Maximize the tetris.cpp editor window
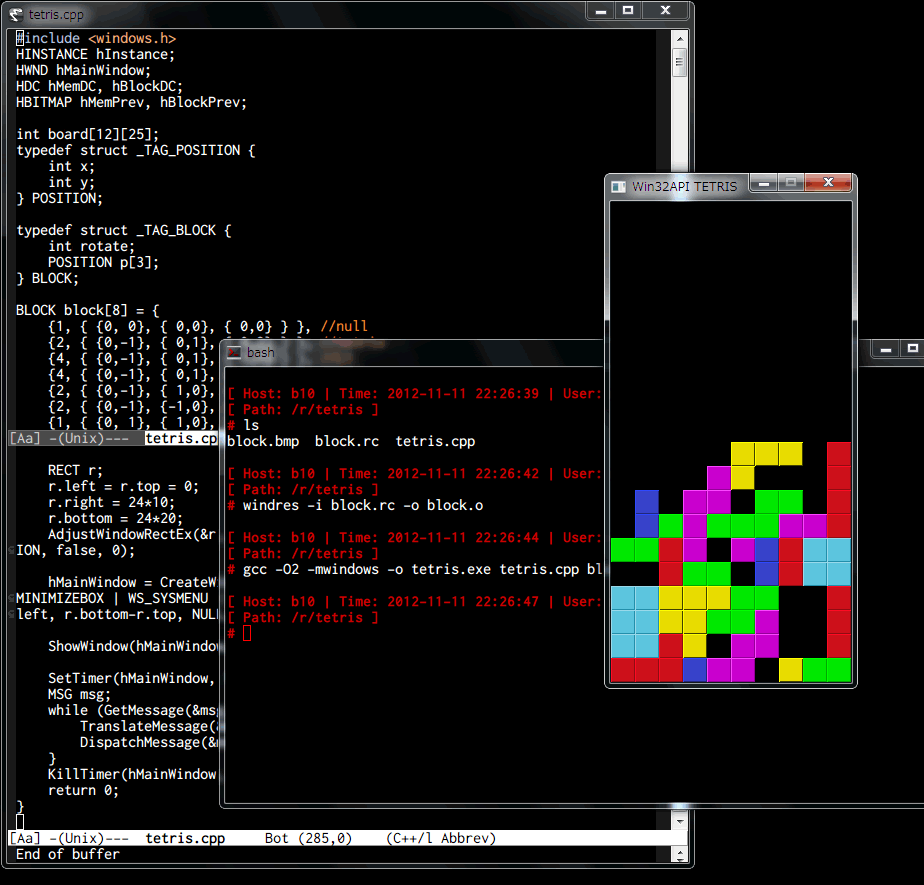The width and height of the screenshot is (924, 885). pyautogui.click(x=628, y=10)
